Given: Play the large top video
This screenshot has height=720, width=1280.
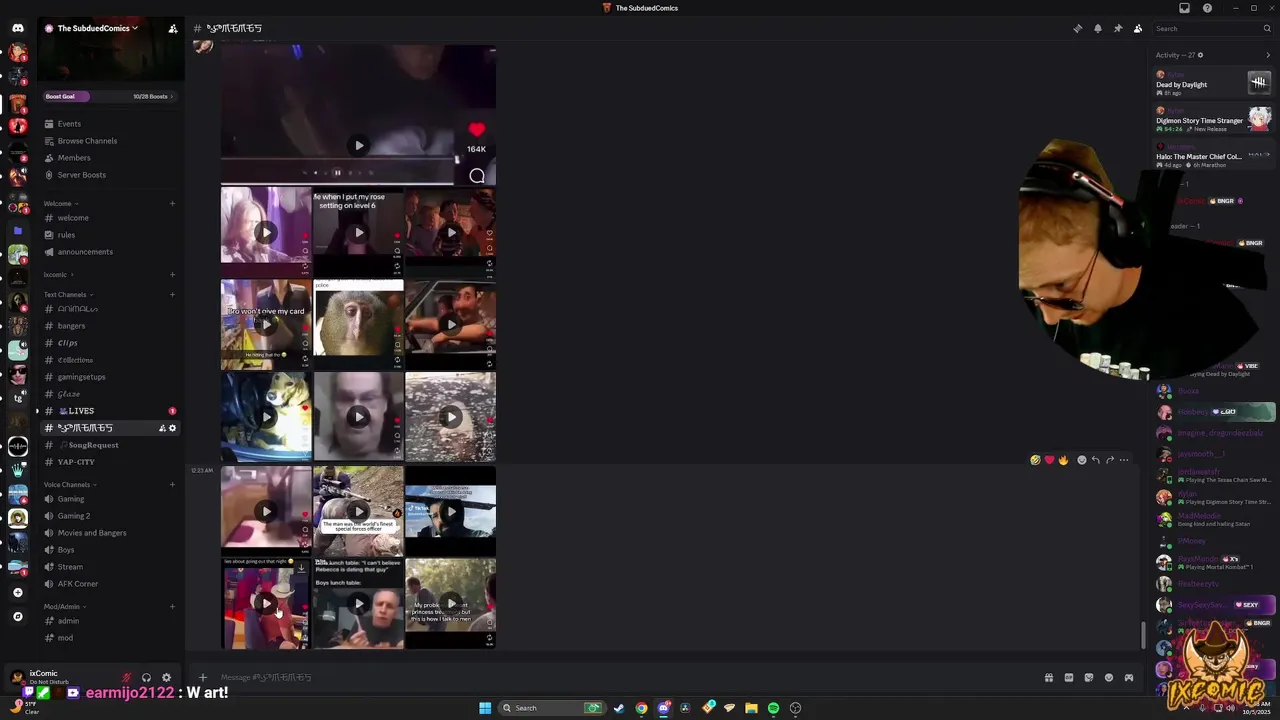Looking at the screenshot, I should click(359, 146).
